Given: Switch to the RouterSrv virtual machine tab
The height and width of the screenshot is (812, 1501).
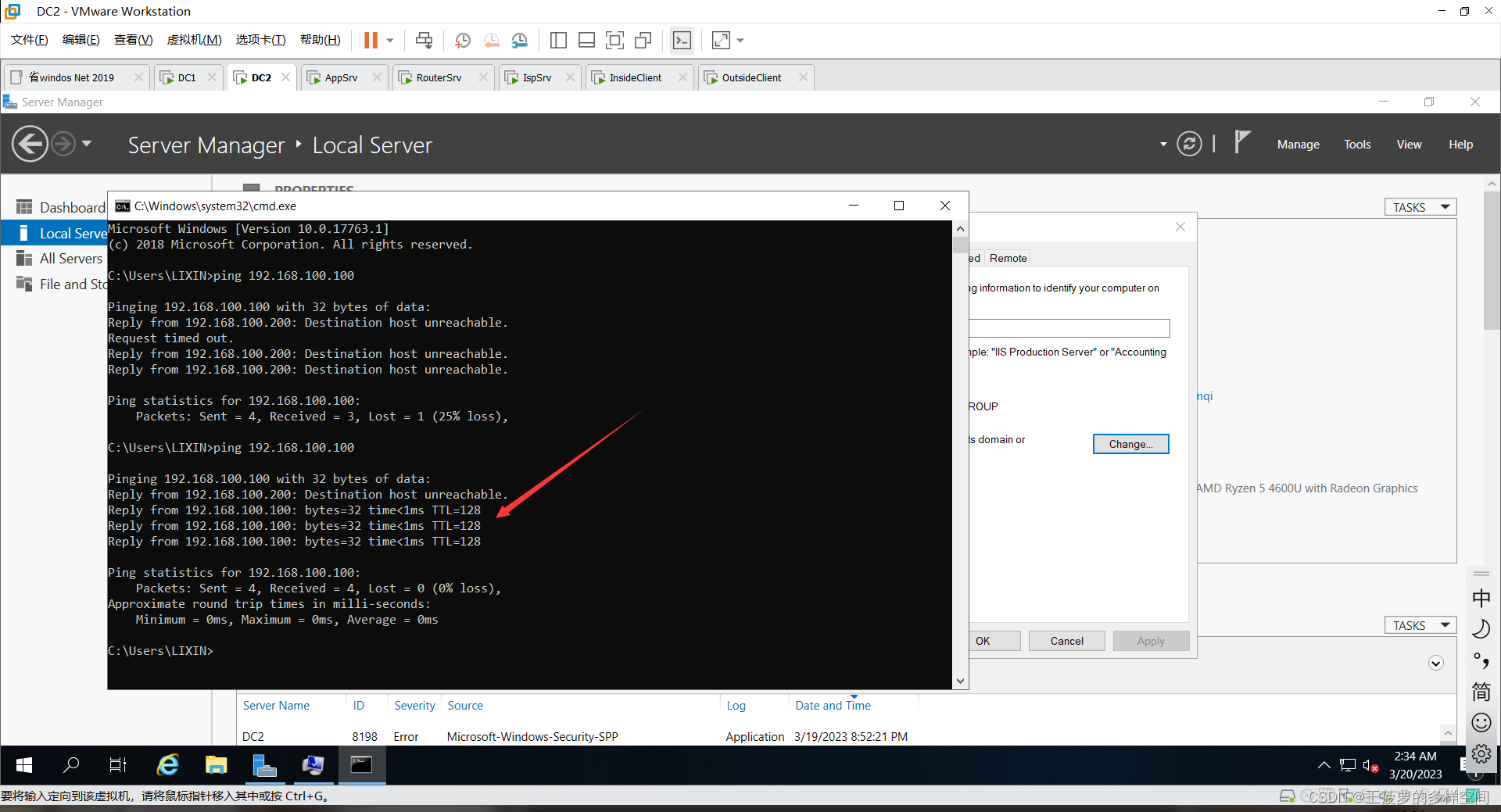Looking at the screenshot, I should (x=439, y=77).
